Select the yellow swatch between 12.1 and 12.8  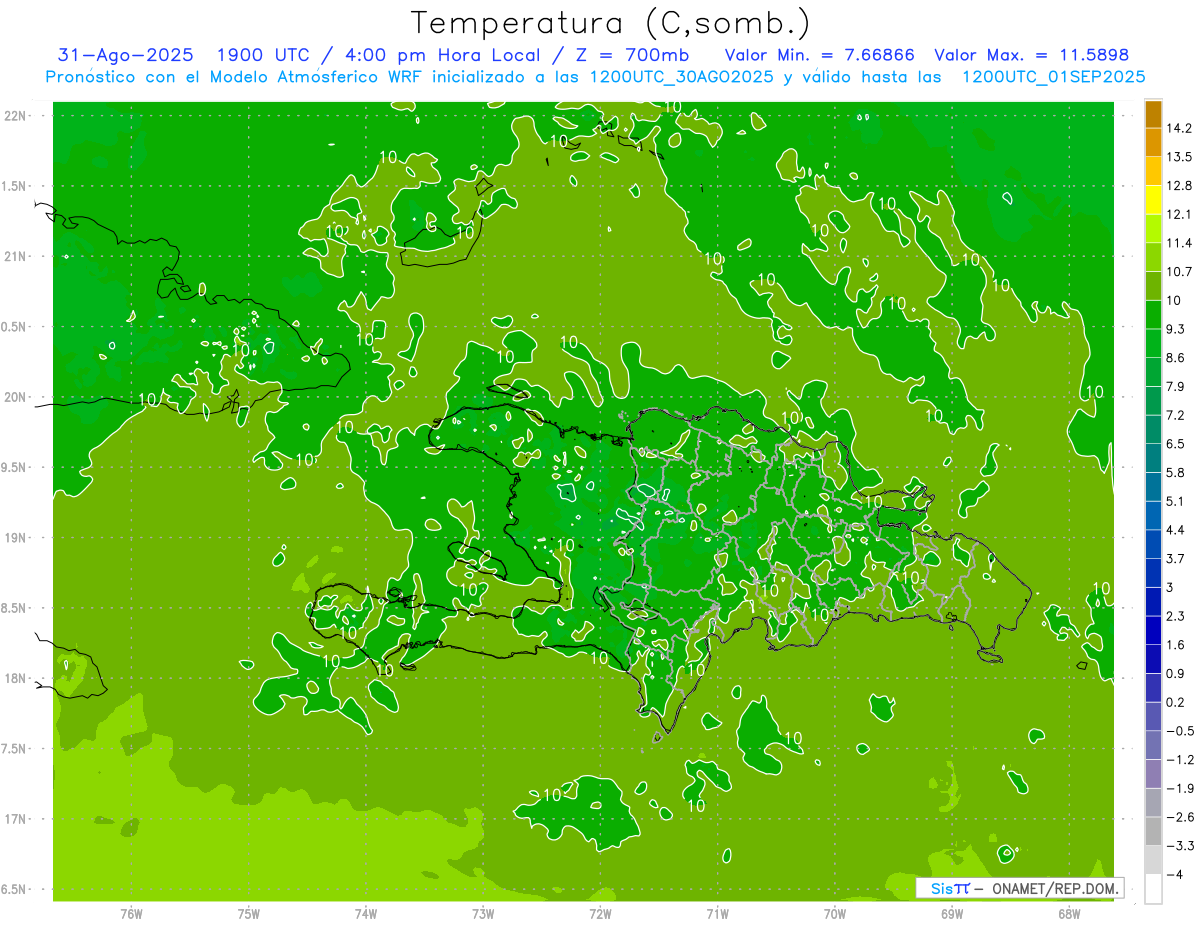pos(1153,200)
